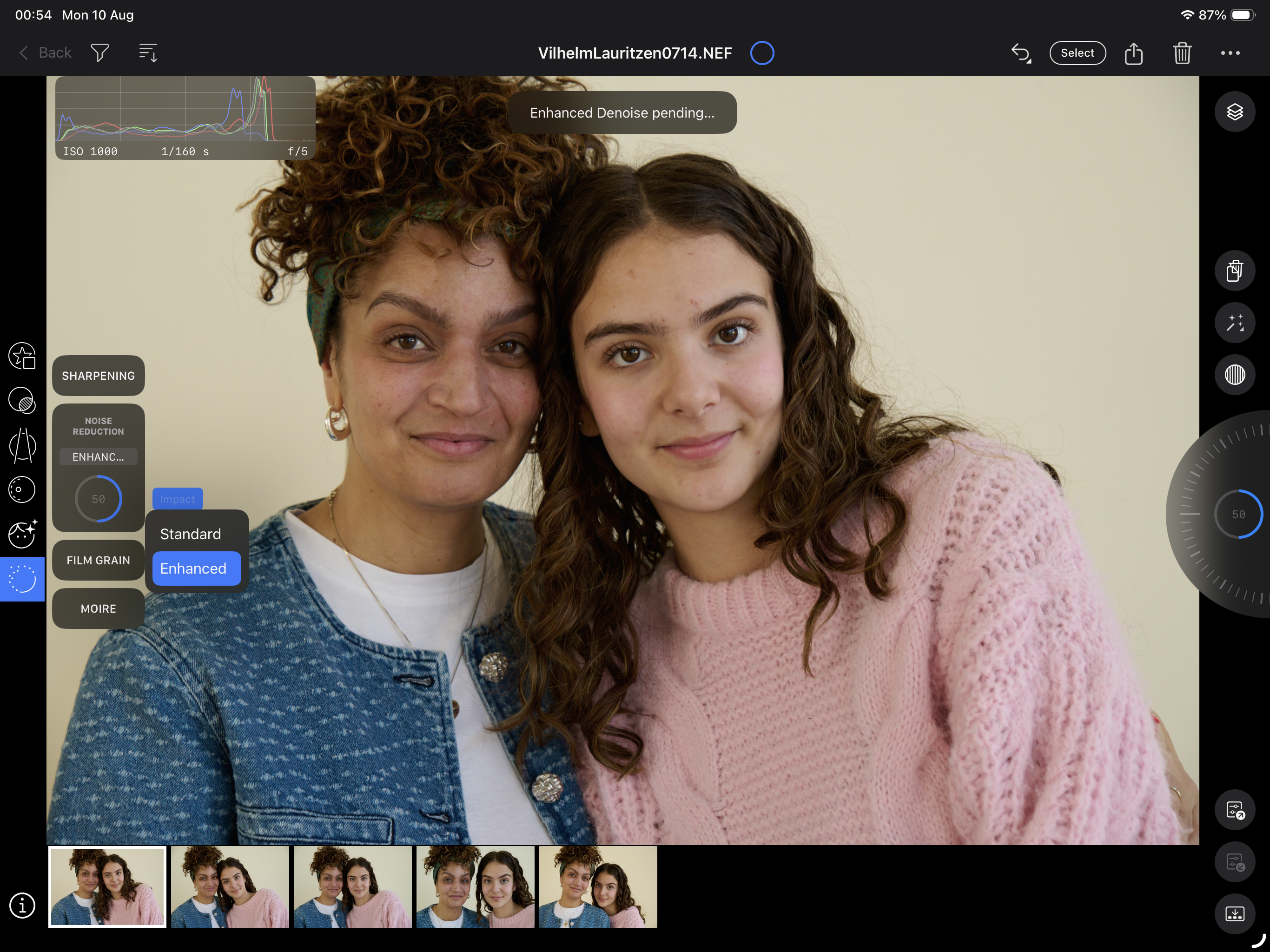Viewport: 1270px width, 952px height.
Task: Tap the Select button
Action: coord(1077,53)
